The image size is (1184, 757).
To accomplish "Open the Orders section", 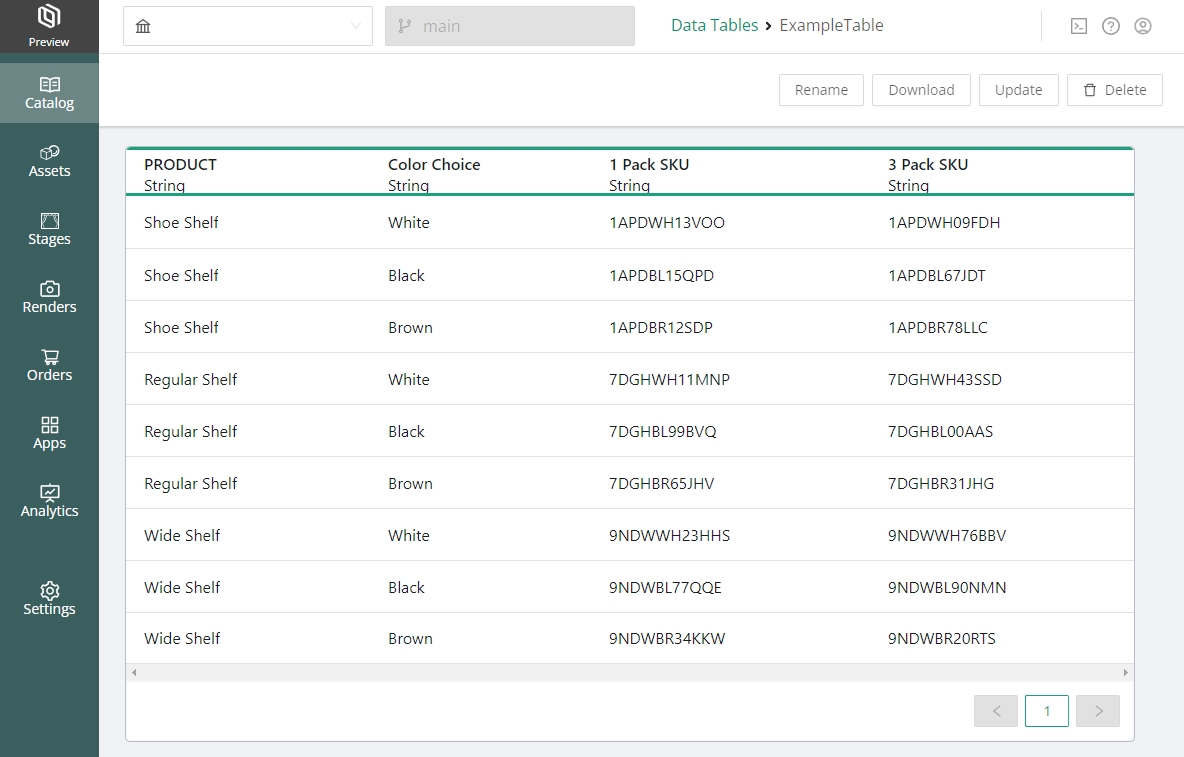I will pyautogui.click(x=49, y=365).
